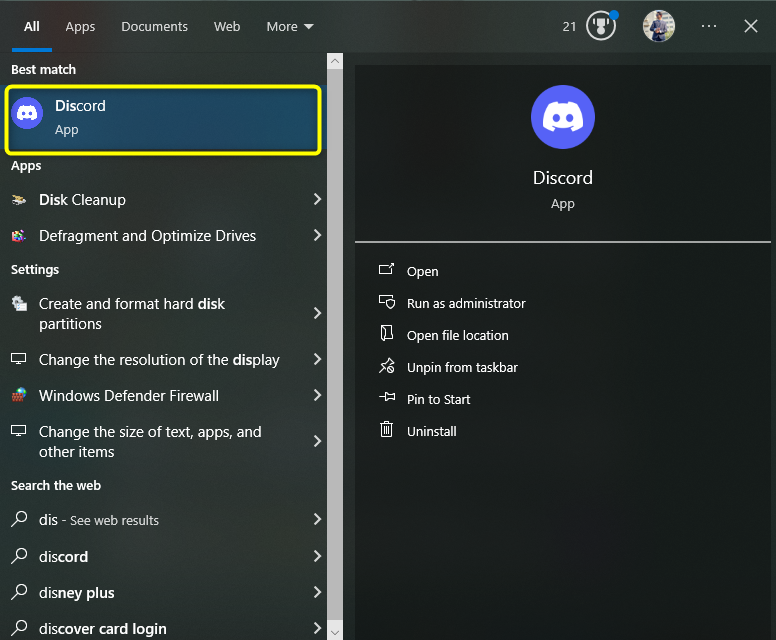Click the Pin to Start pin icon

tap(387, 397)
